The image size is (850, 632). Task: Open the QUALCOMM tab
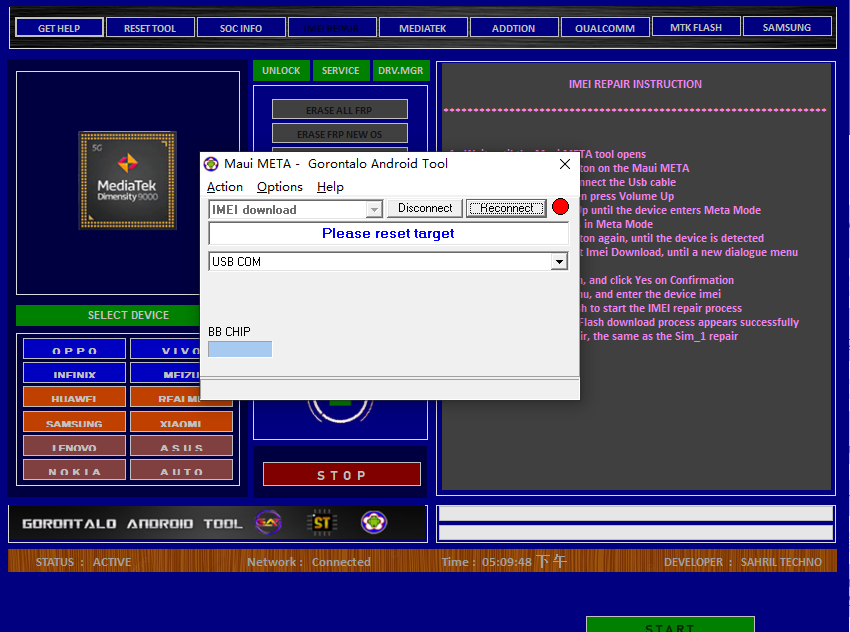(x=605, y=28)
